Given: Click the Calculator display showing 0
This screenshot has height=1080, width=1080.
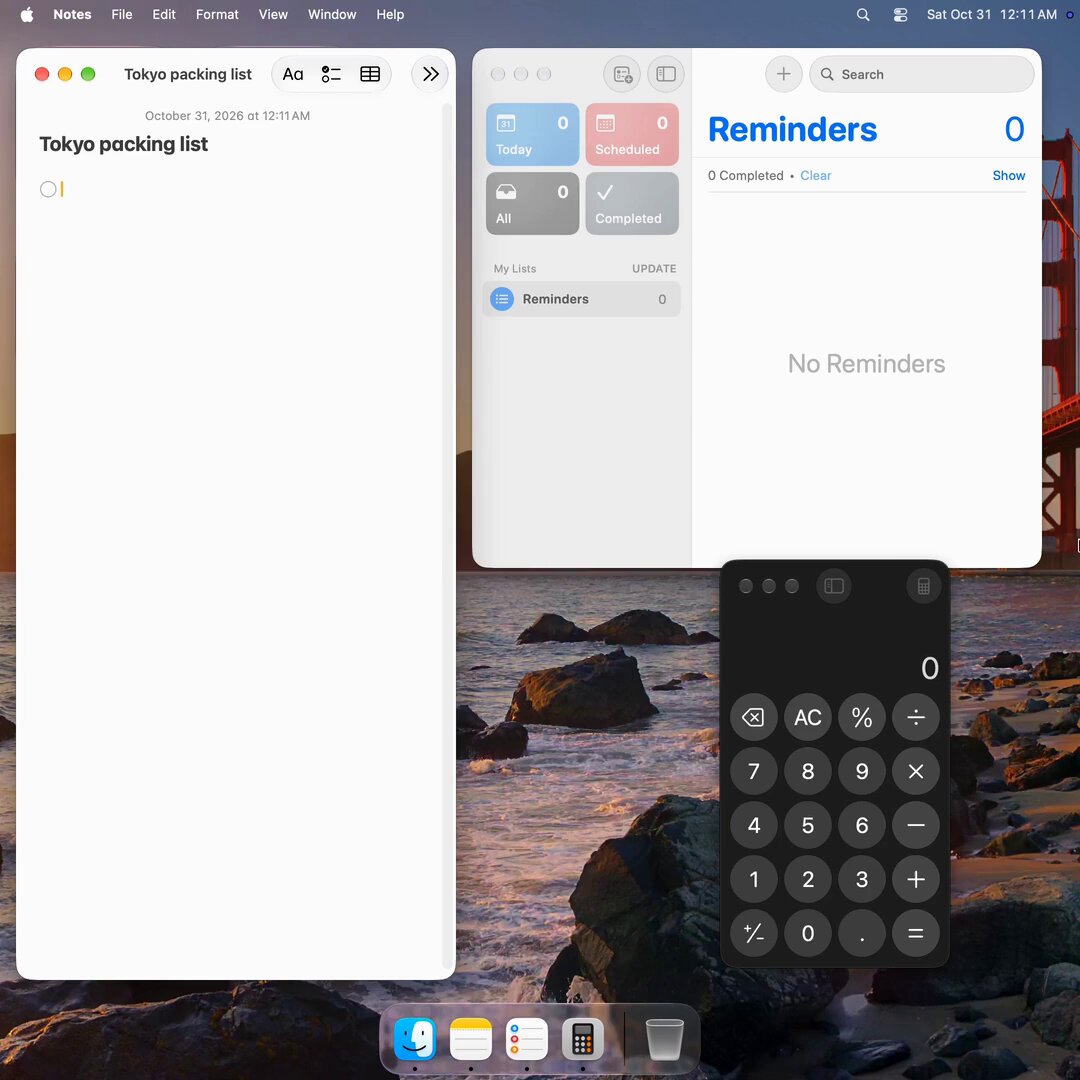Looking at the screenshot, I should pyautogui.click(x=929, y=667).
